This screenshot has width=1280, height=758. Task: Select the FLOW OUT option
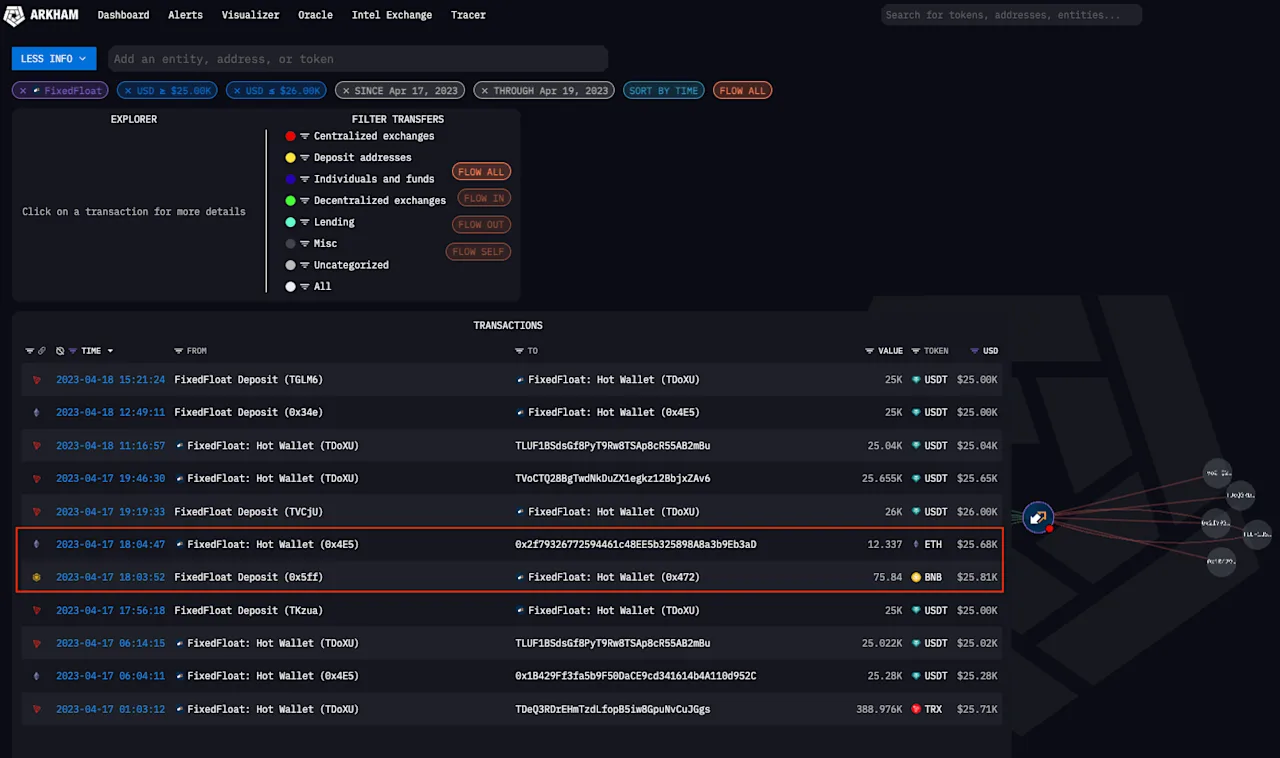click(x=481, y=225)
